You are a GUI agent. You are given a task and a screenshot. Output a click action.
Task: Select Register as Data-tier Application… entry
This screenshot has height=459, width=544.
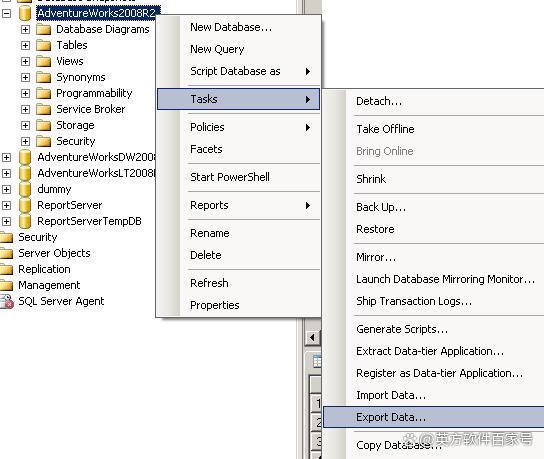tap(434, 373)
